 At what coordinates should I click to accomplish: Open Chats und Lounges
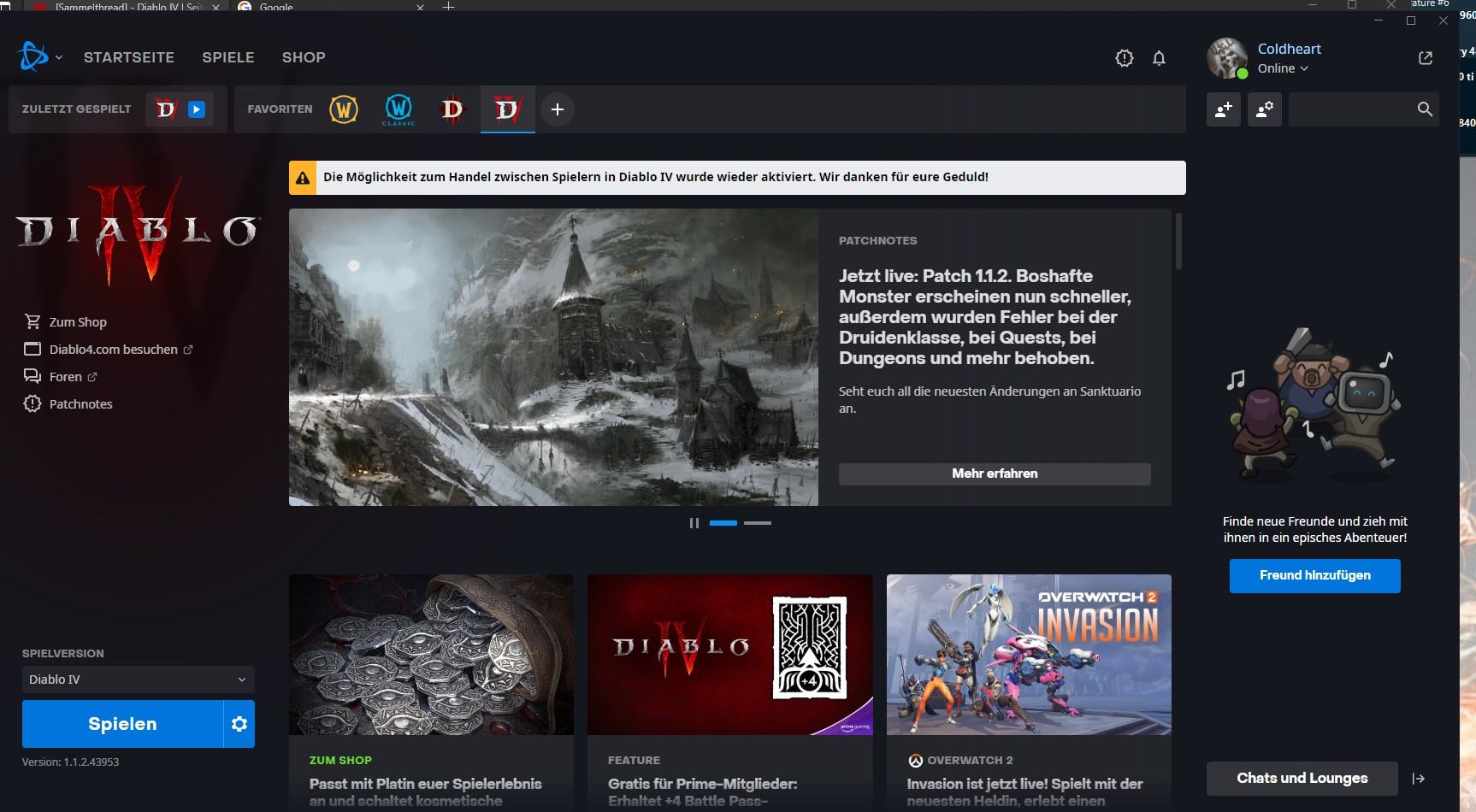(x=1302, y=779)
